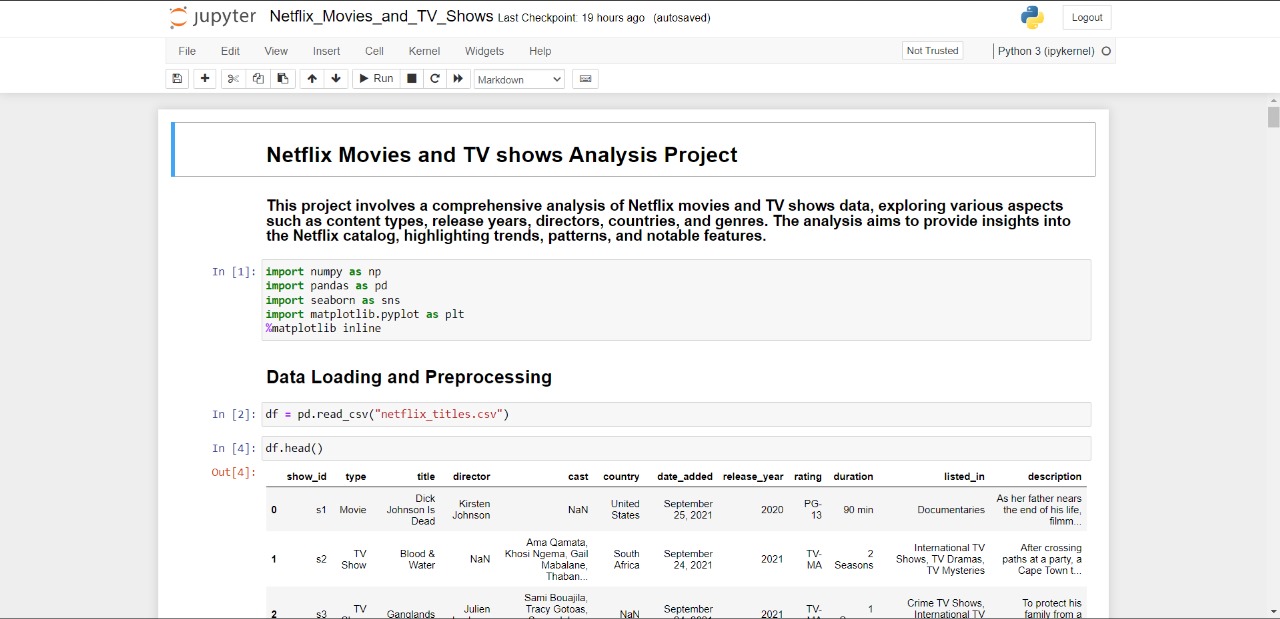Click the vertical scrollbar thumb
Screen dimensions: 1280x619
pyautogui.click(x=1273, y=117)
